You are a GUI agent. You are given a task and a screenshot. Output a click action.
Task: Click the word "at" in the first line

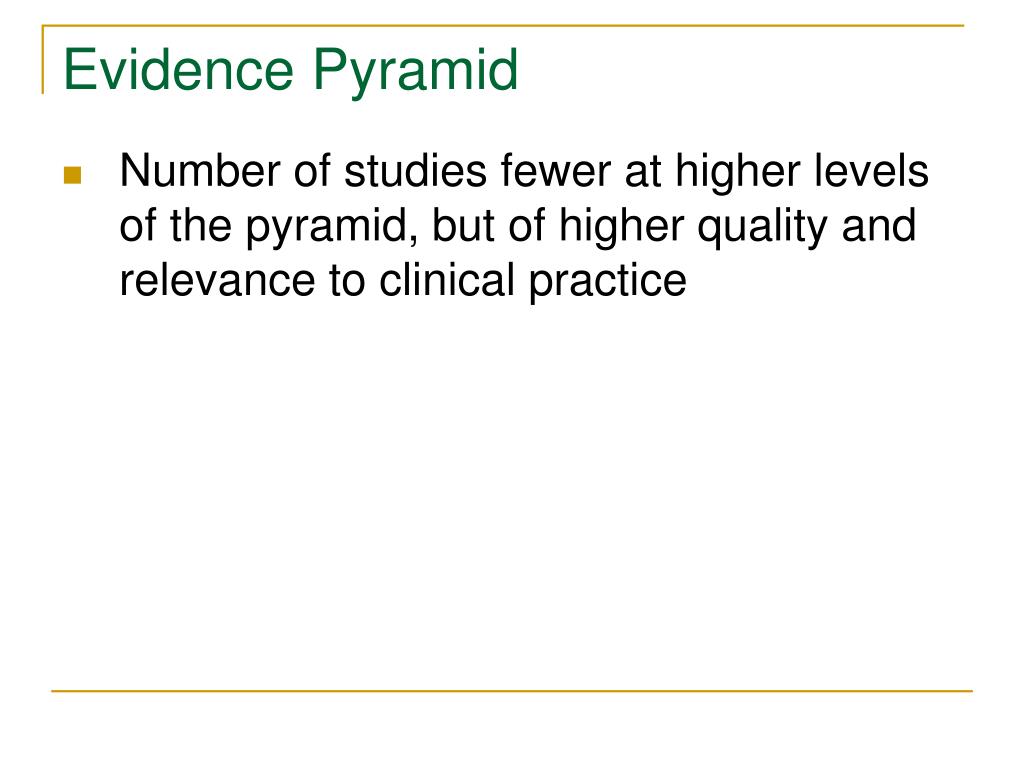(x=643, y=171)
